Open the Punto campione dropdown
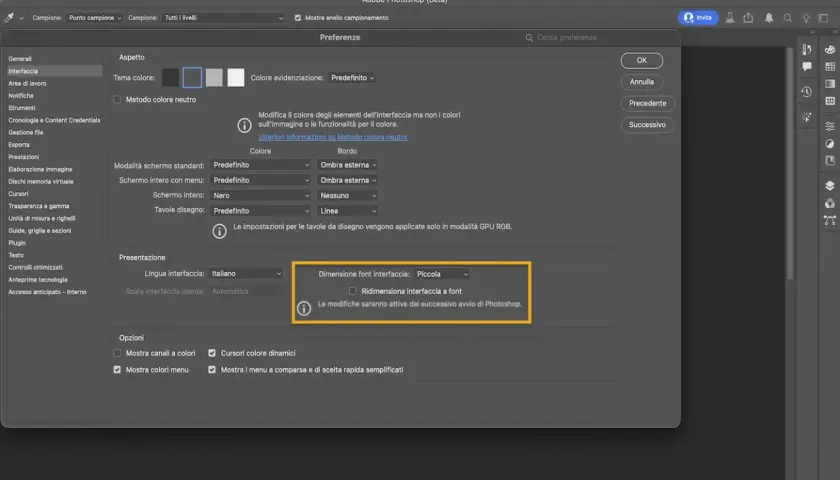This screenshot has height=480, width=840. coord(95,18)
